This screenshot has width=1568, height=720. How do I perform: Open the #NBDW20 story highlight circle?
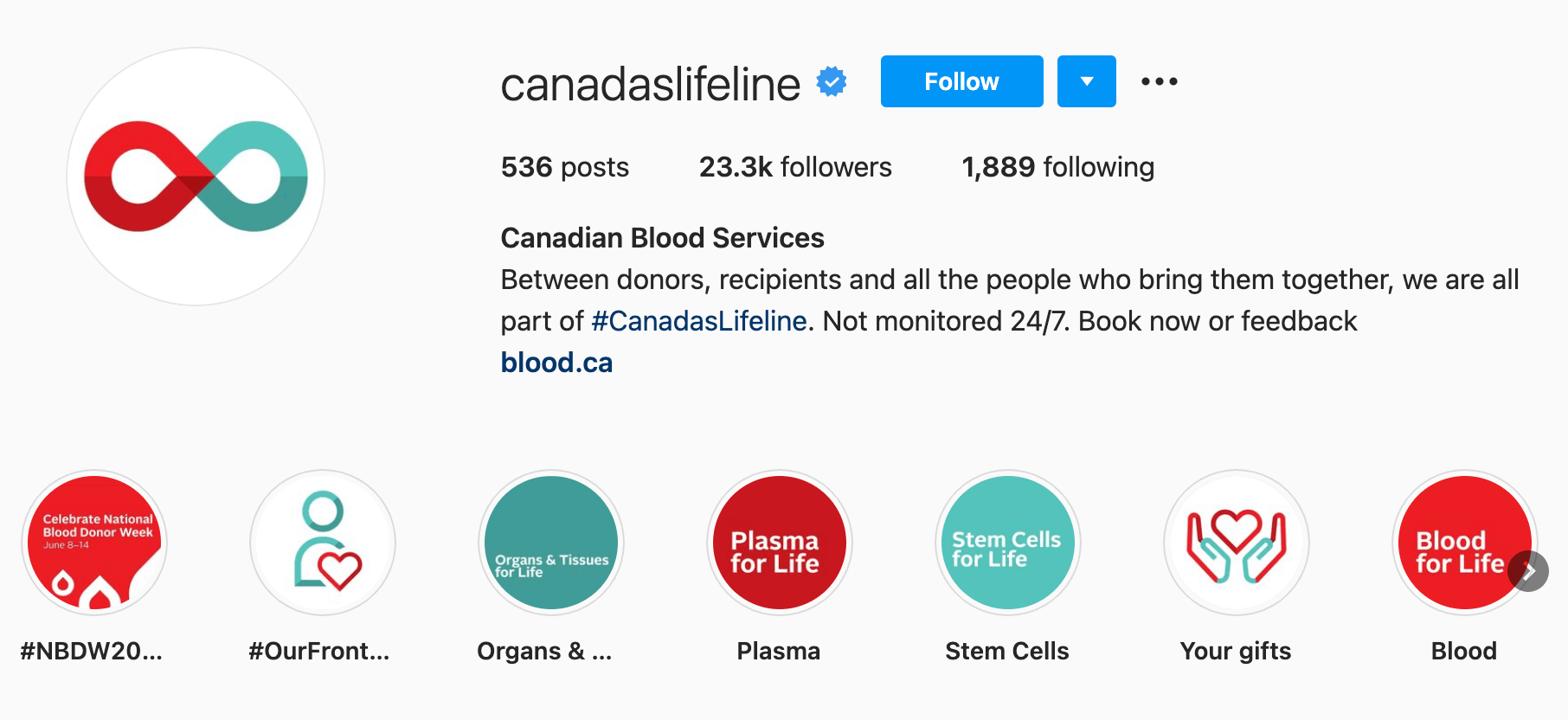click(94, 543)
